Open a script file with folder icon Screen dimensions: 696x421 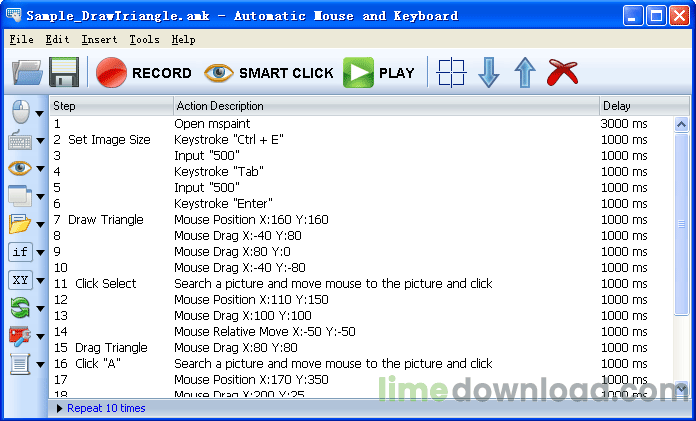(28, 72)
